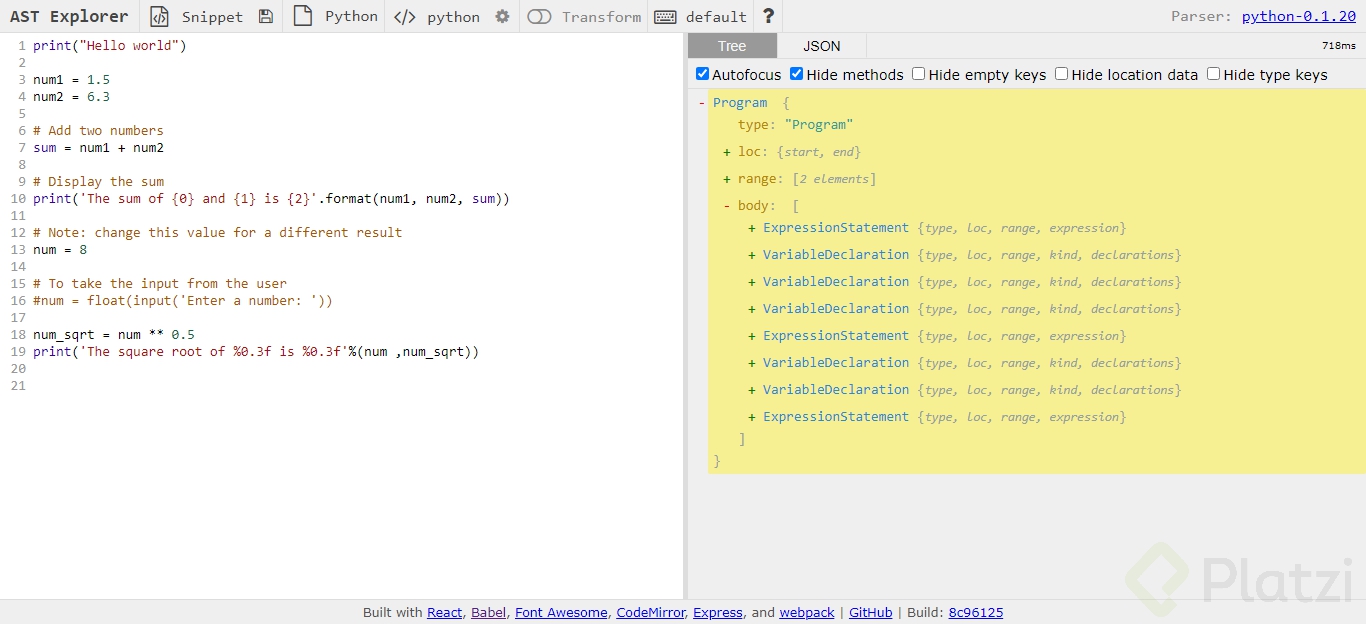Click the python code parser icon
Viewport: 1366px width, 624px height.
(406, 16)
